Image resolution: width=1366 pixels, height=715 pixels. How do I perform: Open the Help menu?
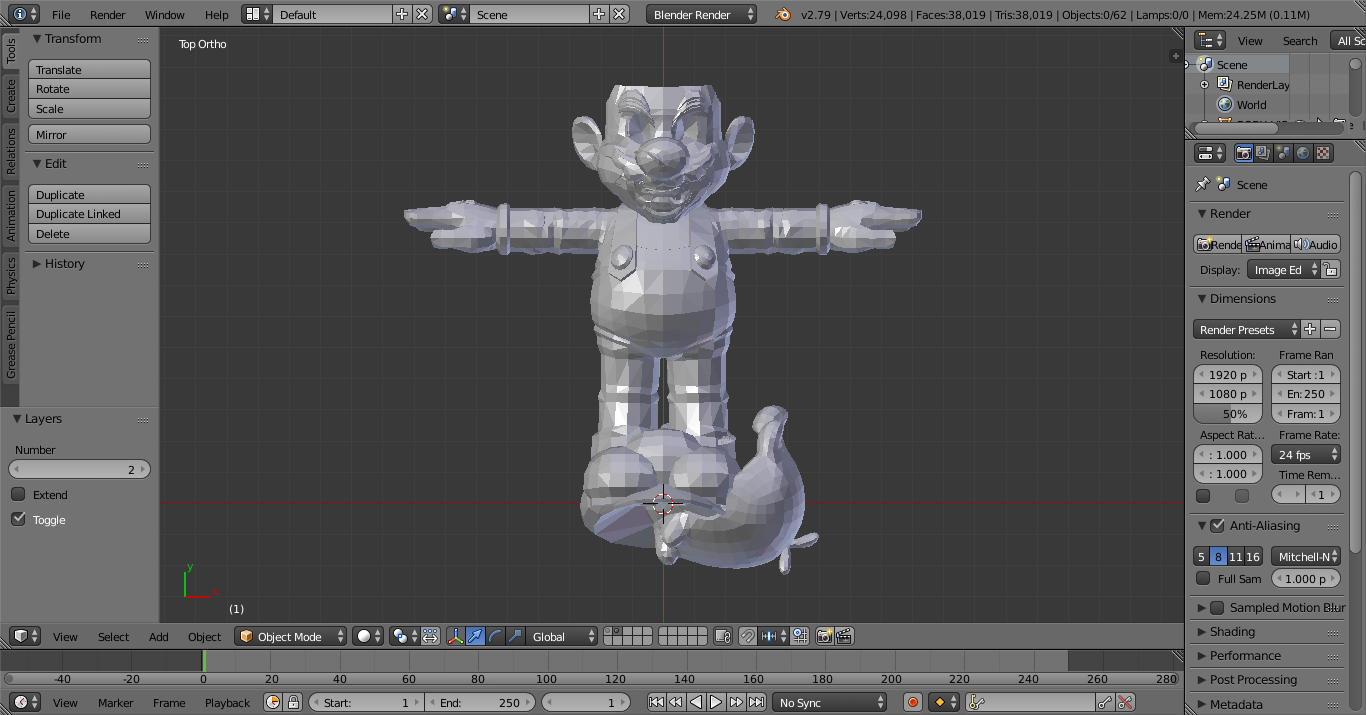pyautogui.click(x=216, y=14)
